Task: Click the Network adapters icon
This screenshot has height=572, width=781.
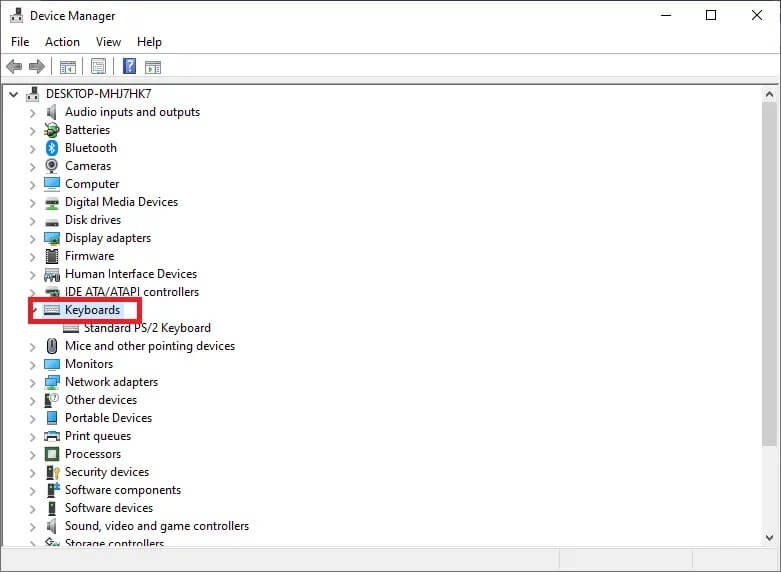Action: pos(52,382)
